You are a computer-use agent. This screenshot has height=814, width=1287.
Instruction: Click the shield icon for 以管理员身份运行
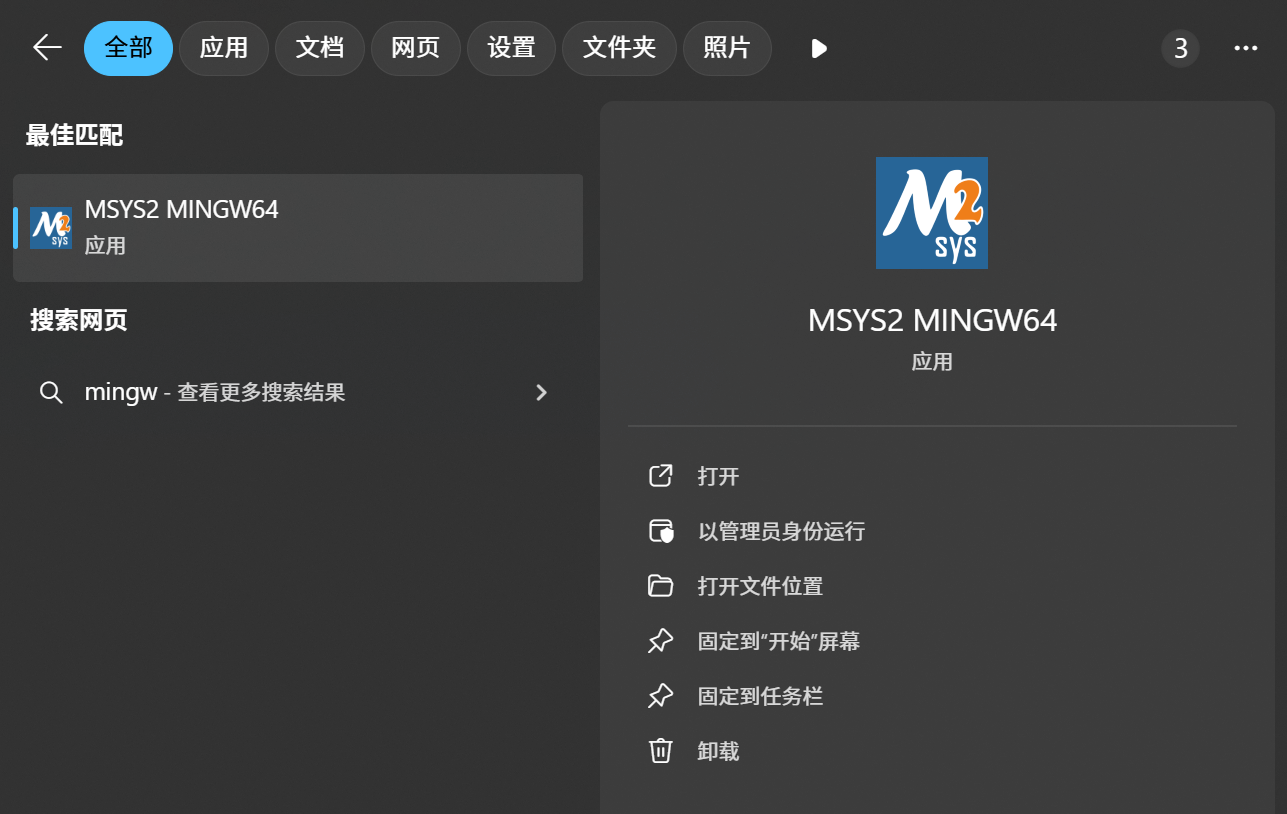pyautogui.click(x=660, y=531)
